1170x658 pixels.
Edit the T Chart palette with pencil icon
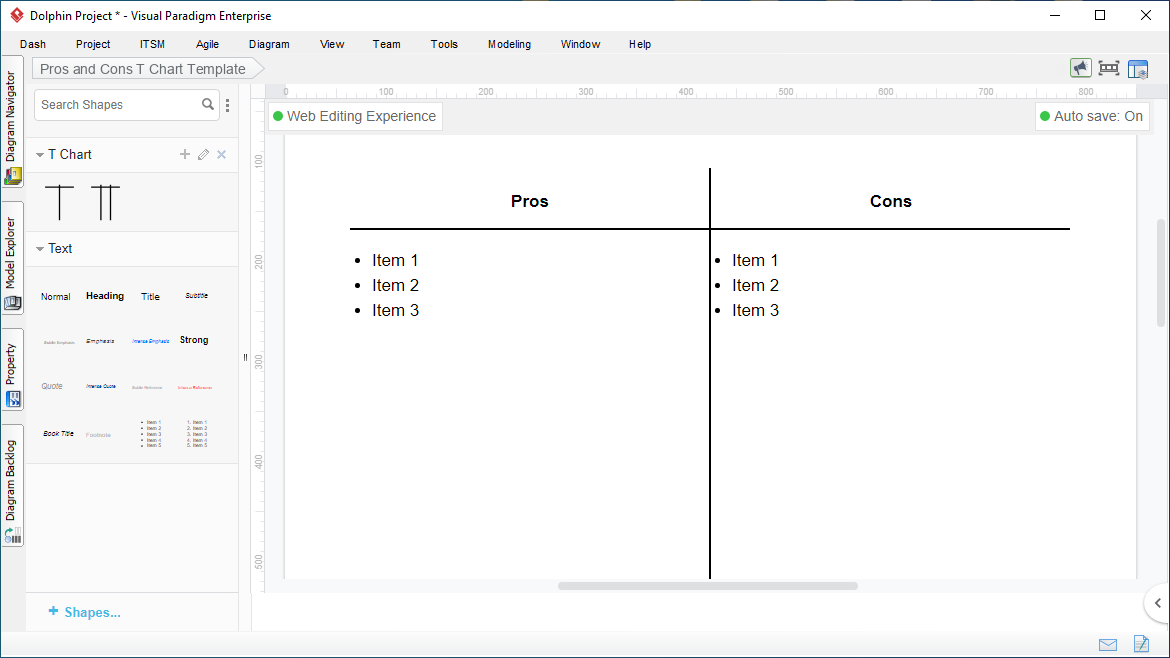point(203,154)
